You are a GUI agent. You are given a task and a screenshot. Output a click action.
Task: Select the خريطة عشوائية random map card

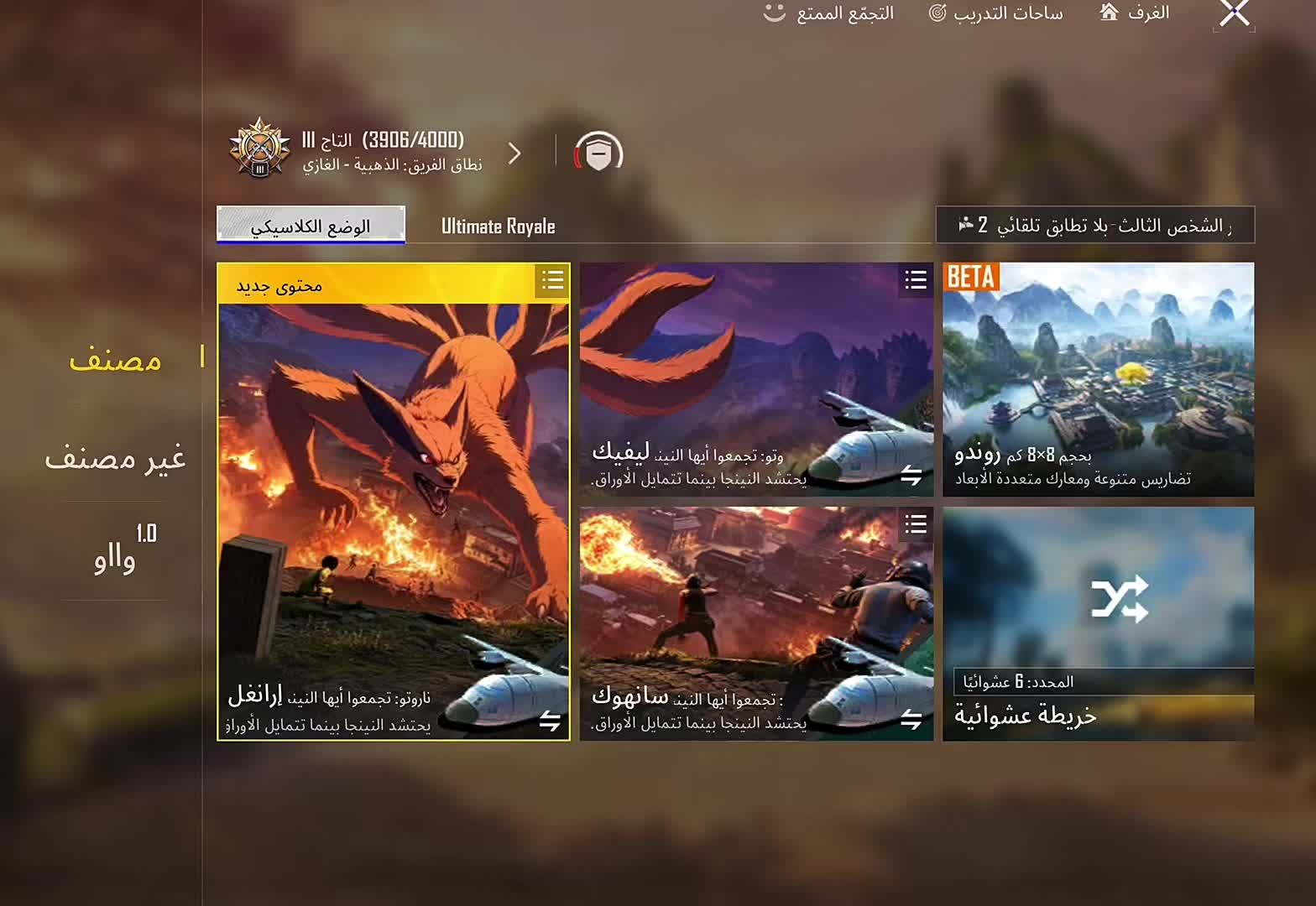point(1099,623)
